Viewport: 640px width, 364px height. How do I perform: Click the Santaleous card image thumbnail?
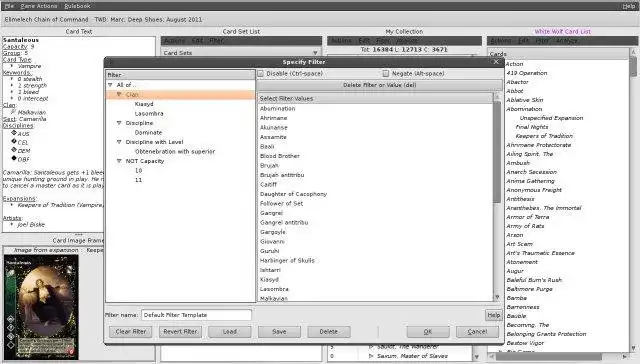[41, 307]
